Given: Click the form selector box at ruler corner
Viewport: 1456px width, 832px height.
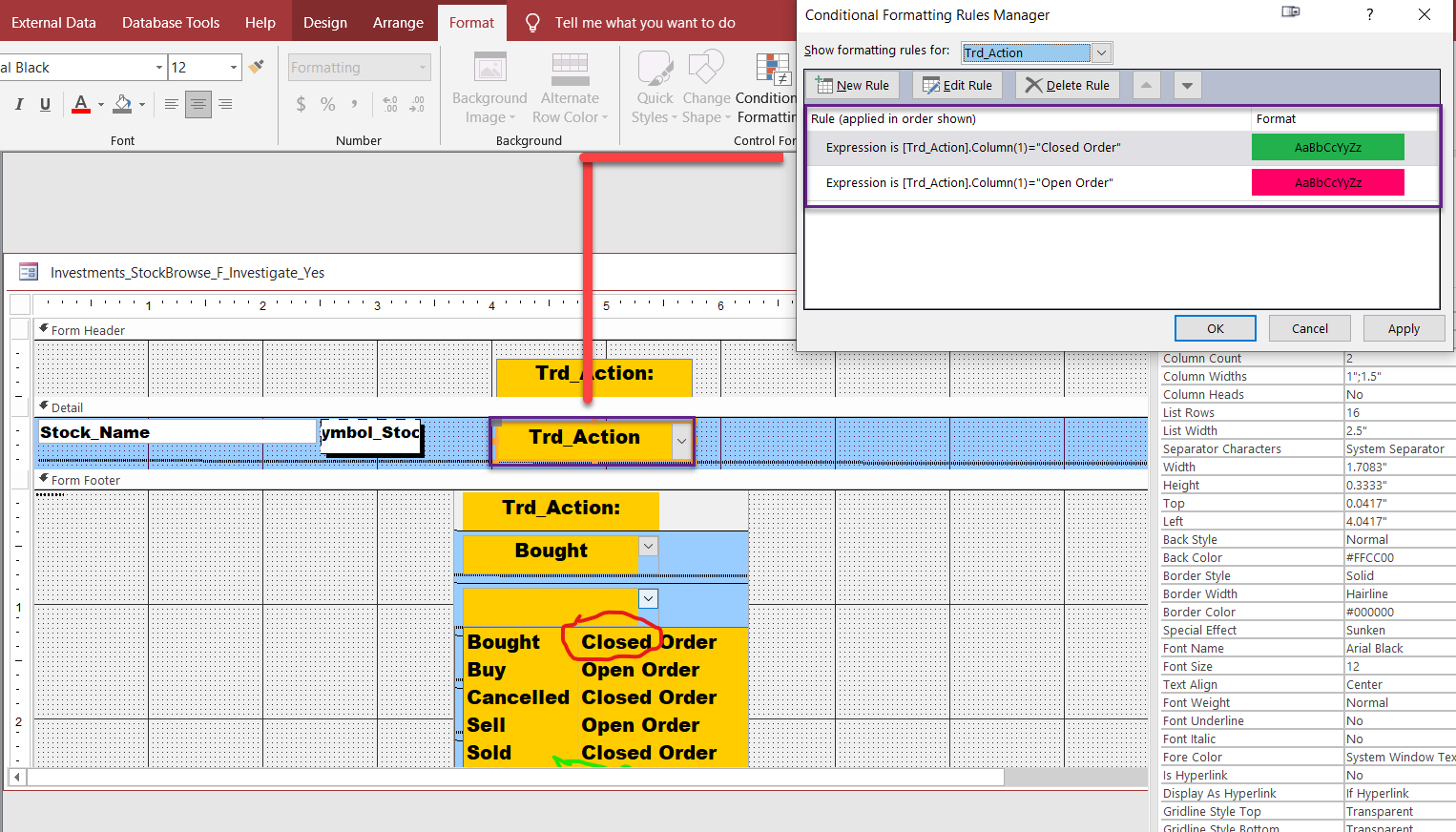Looking at the screenshot, I should 20,305.
